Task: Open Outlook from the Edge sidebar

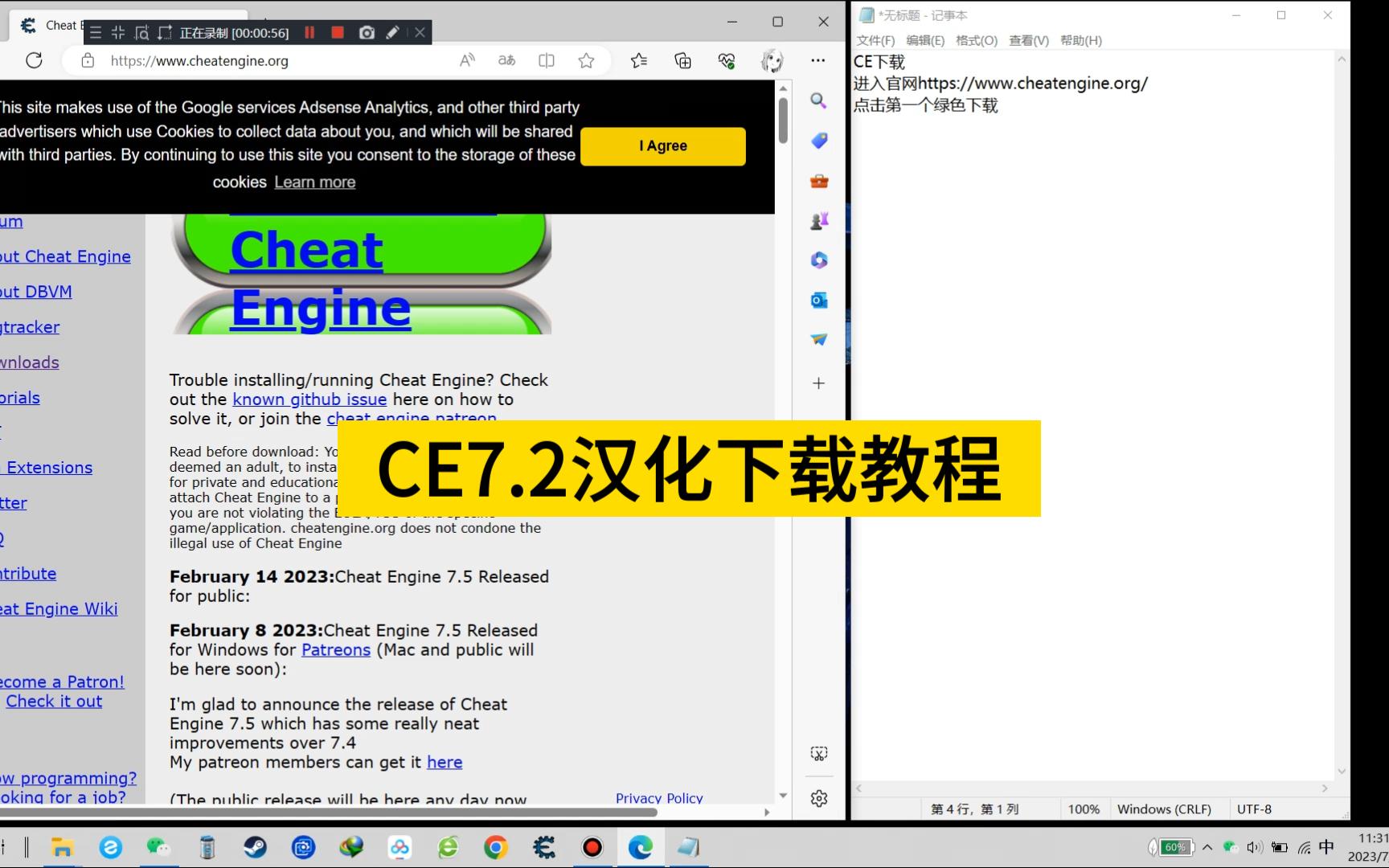Action: click(x=818, y=300)
